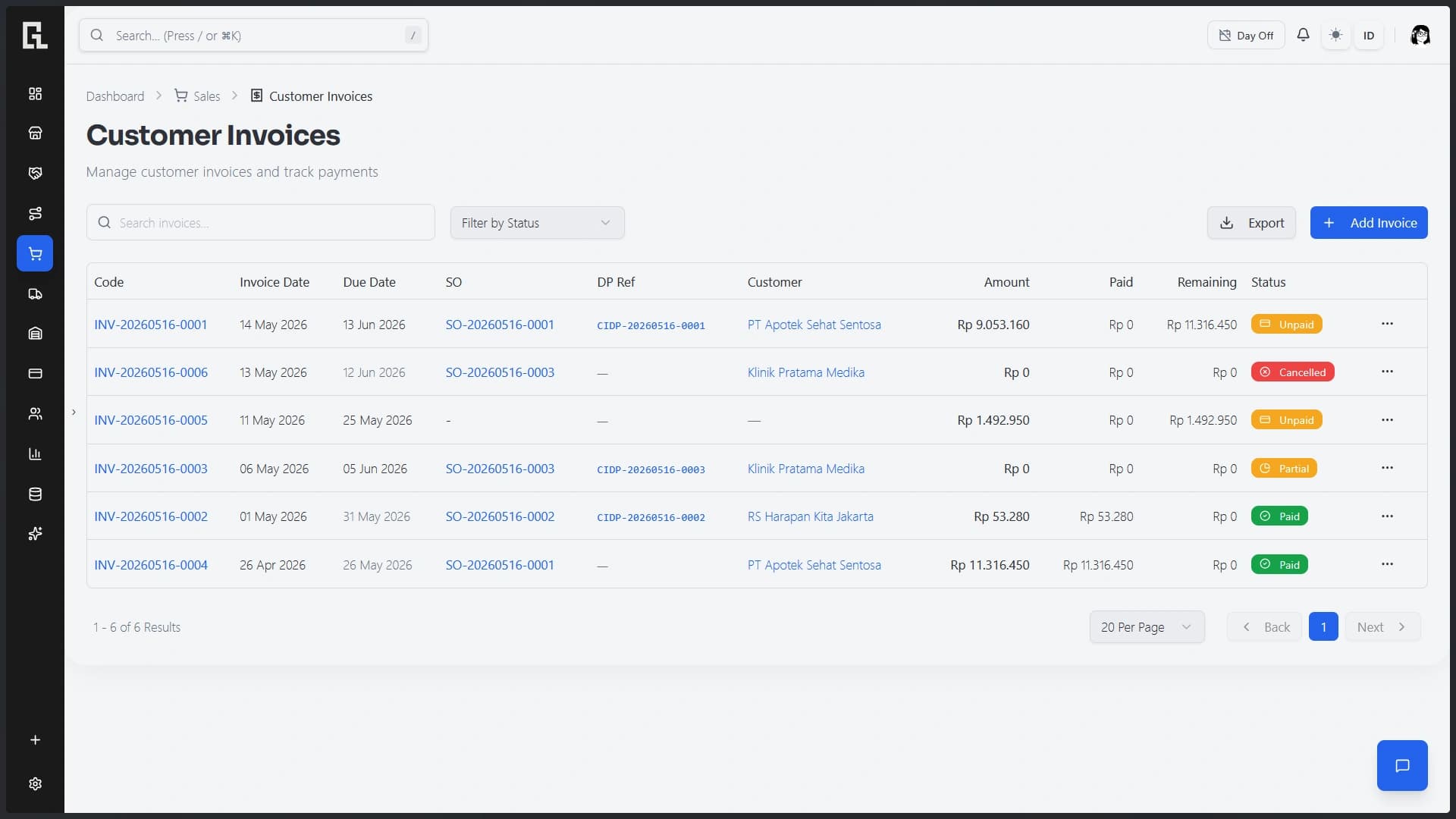This screenshot has height=819, width=1456.
Task: Open the store icon in sidebar
Action: click(x=35, y=133)
